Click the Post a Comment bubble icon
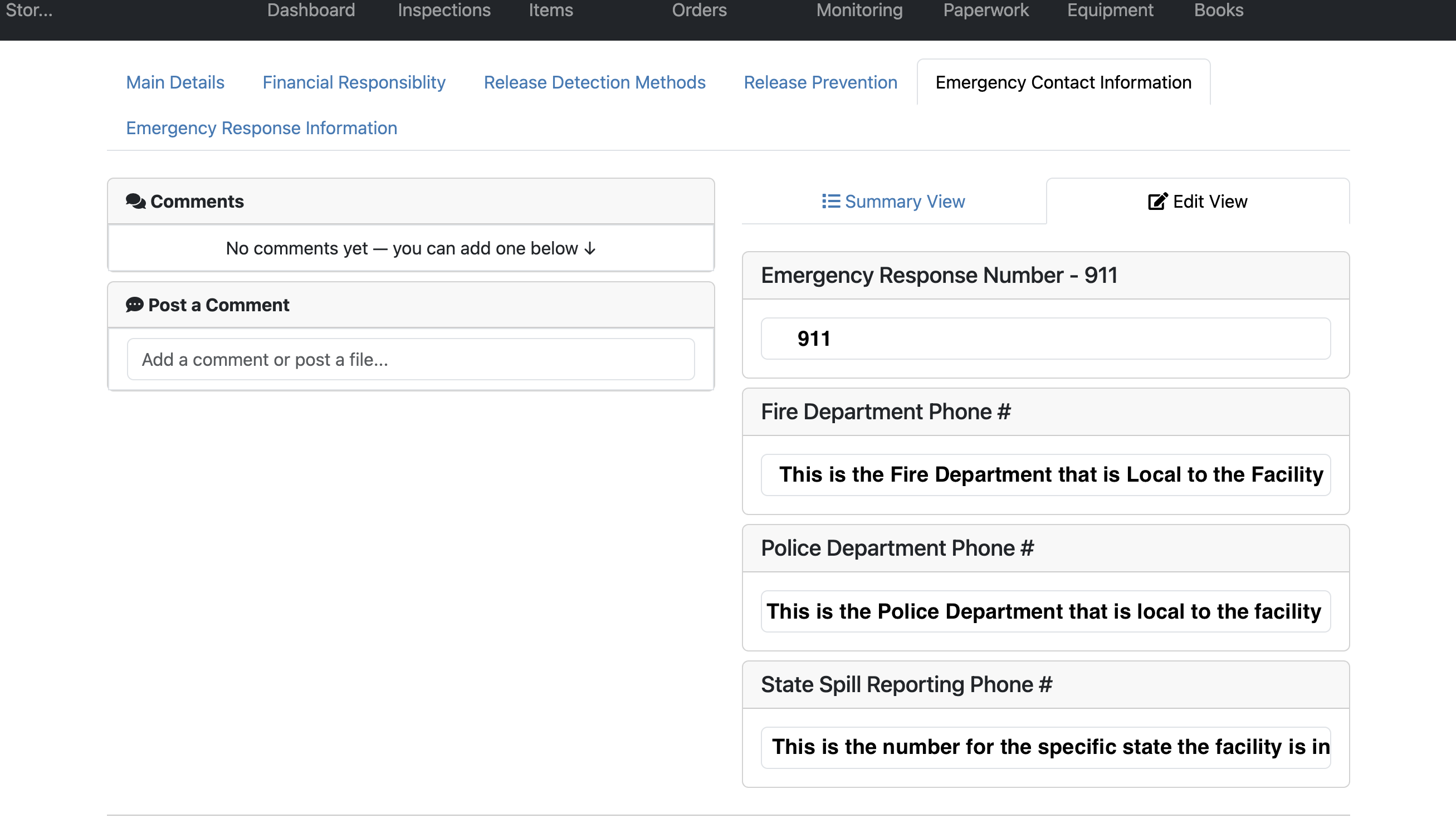1456x833 pixels. 134,305
